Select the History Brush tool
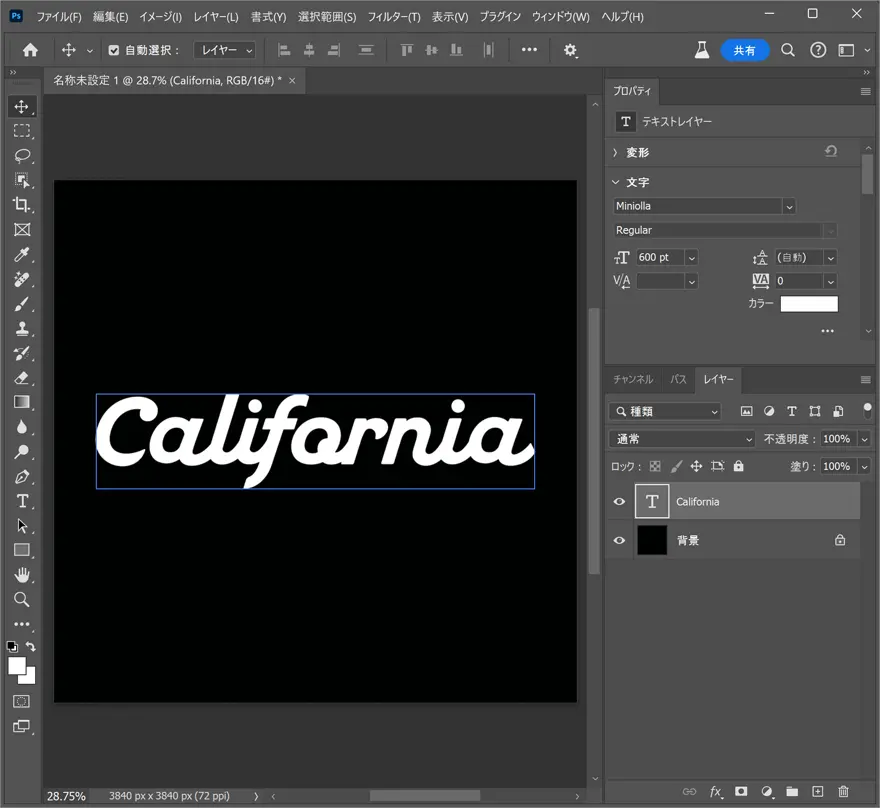The height and width of the screenshot is (808, 880). [x=22, y=353]
